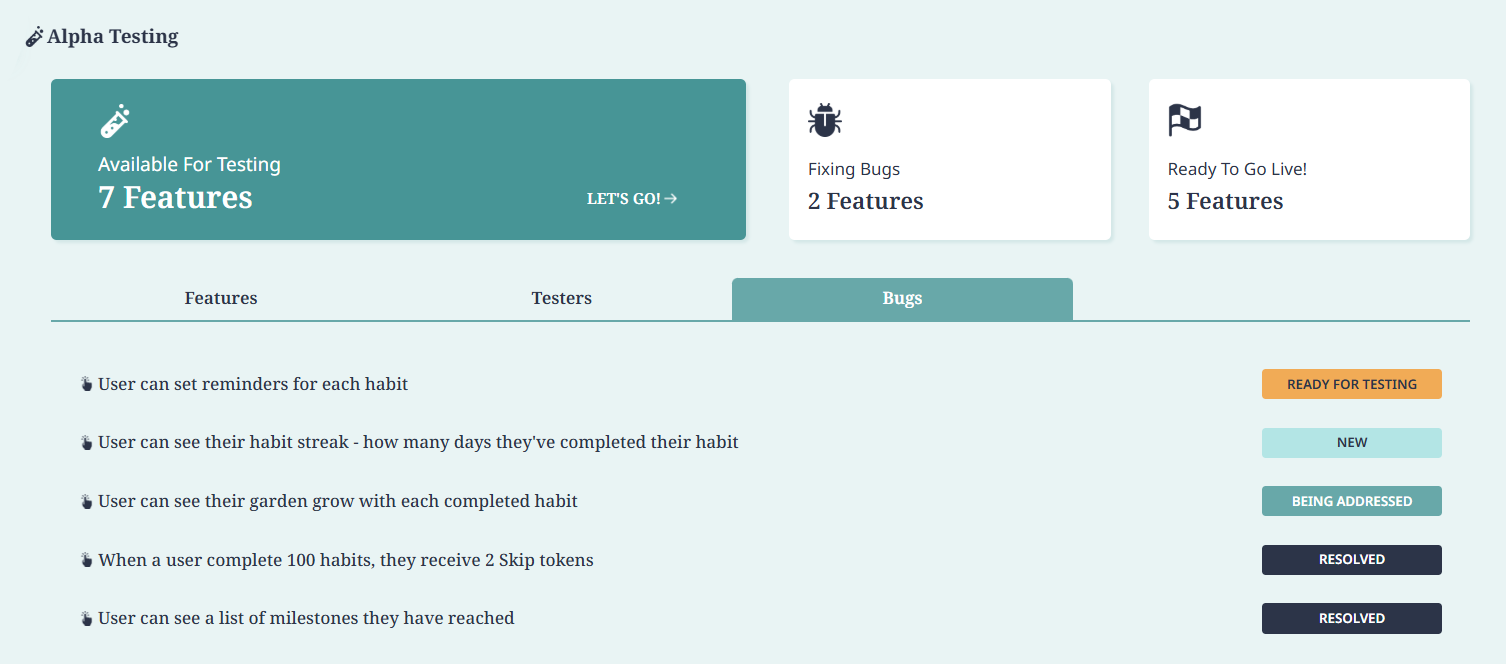Open the Testers tab
The width and height of the screenshot is (1506, 664).
(x=561, y=298)
